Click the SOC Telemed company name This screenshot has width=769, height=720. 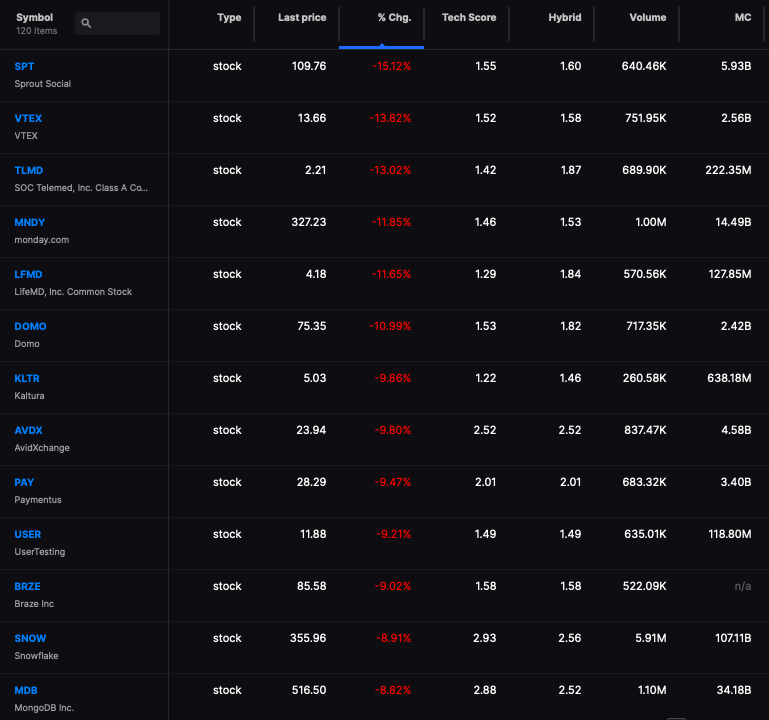tap(81, 188)
